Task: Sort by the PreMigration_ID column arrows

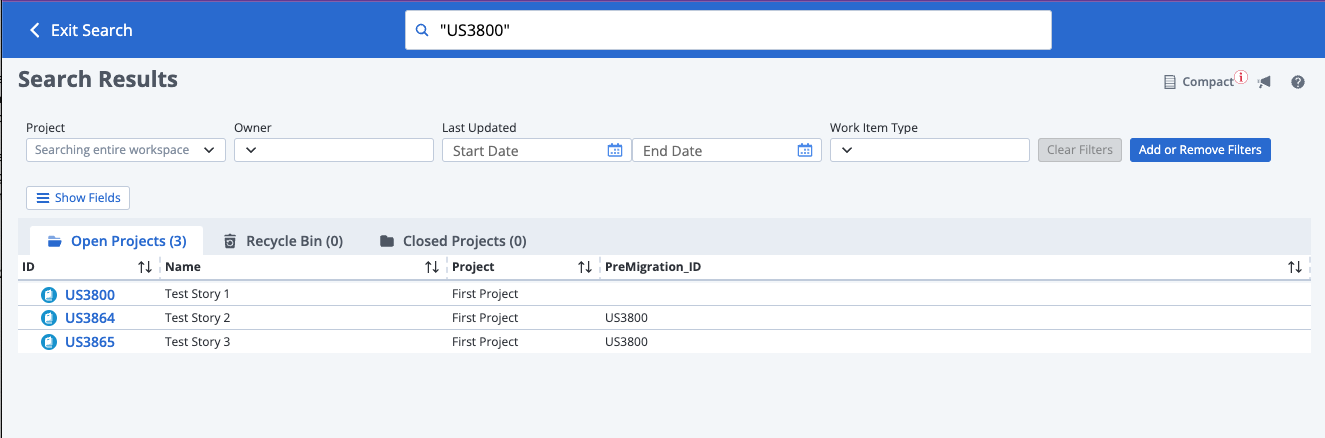Action: point(1295,267)
